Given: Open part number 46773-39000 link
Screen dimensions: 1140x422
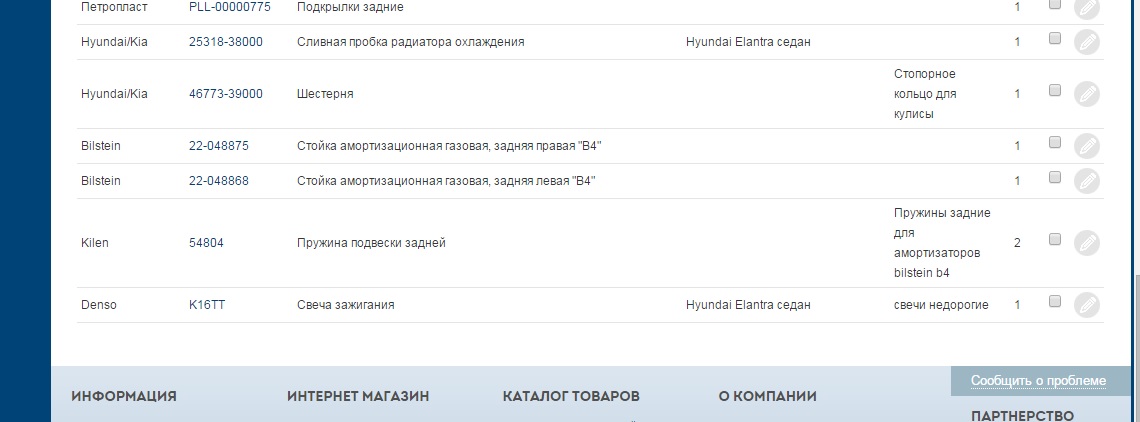Looking at the screenshot, I should (x=226, y=94).
